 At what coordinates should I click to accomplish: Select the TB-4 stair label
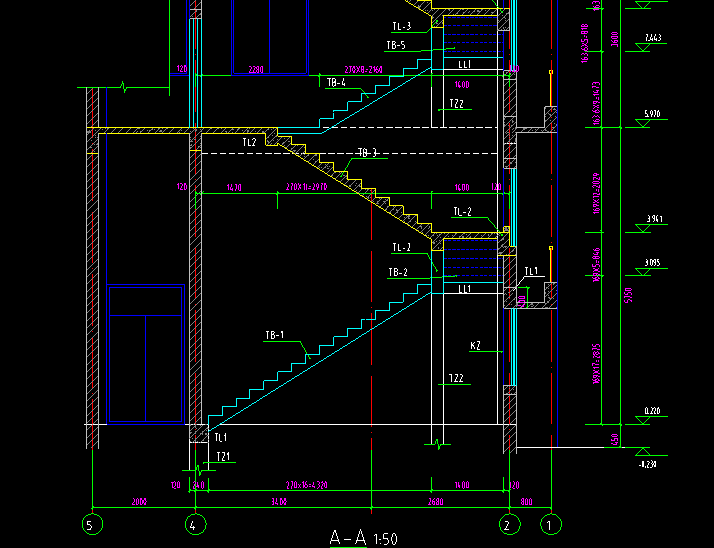point(335,83)
